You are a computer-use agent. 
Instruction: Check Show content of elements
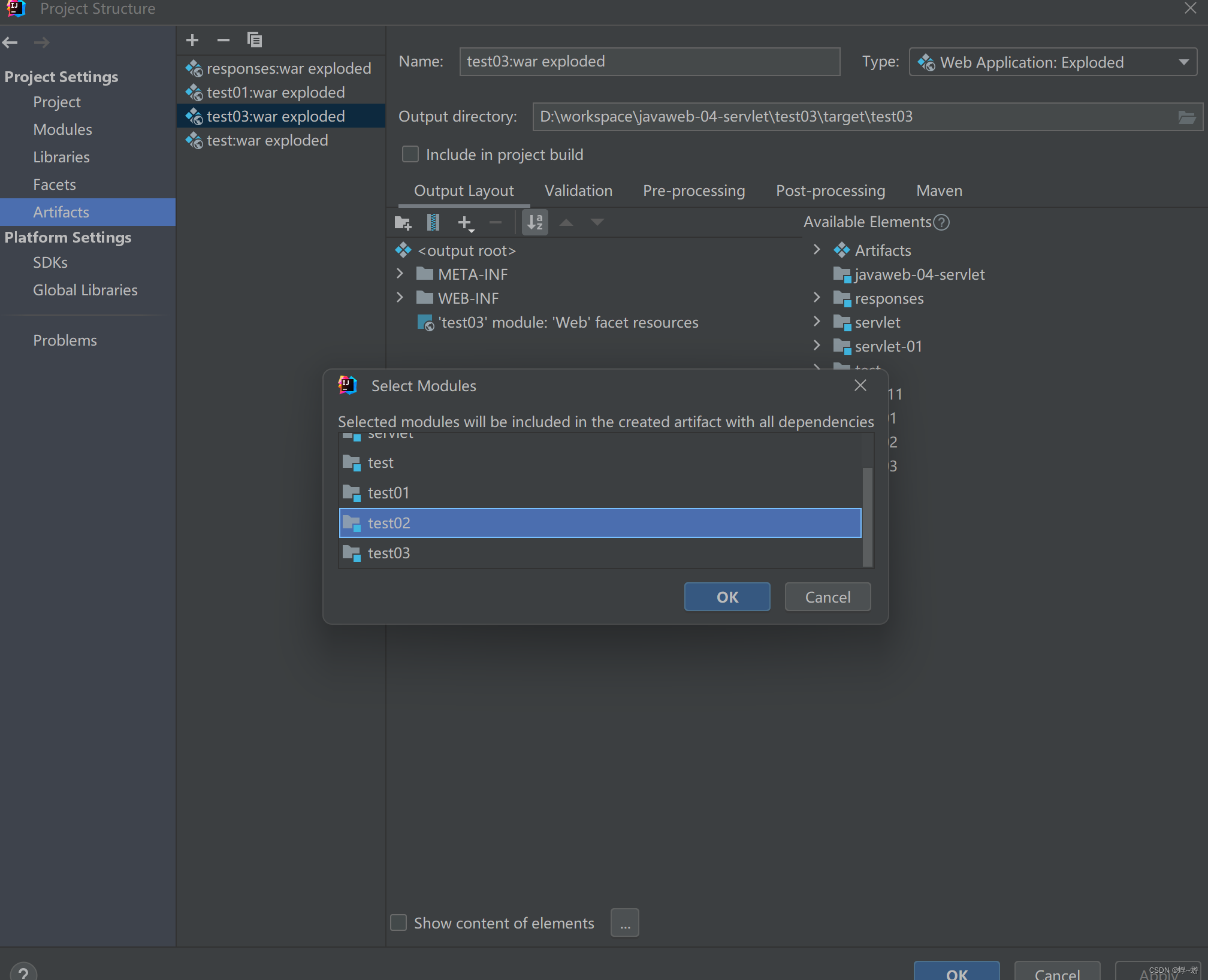click(x=398, y=922)
